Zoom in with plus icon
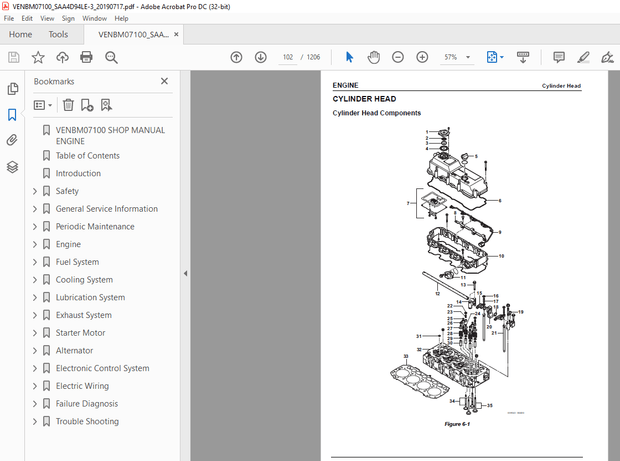620x461 pixels. point(422,57)
